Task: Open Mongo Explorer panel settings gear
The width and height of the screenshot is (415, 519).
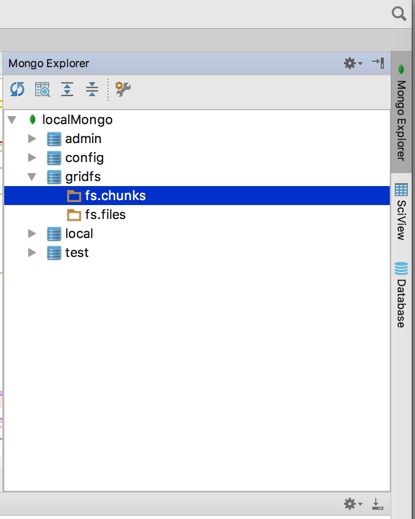Action: [x=353, y=63]
